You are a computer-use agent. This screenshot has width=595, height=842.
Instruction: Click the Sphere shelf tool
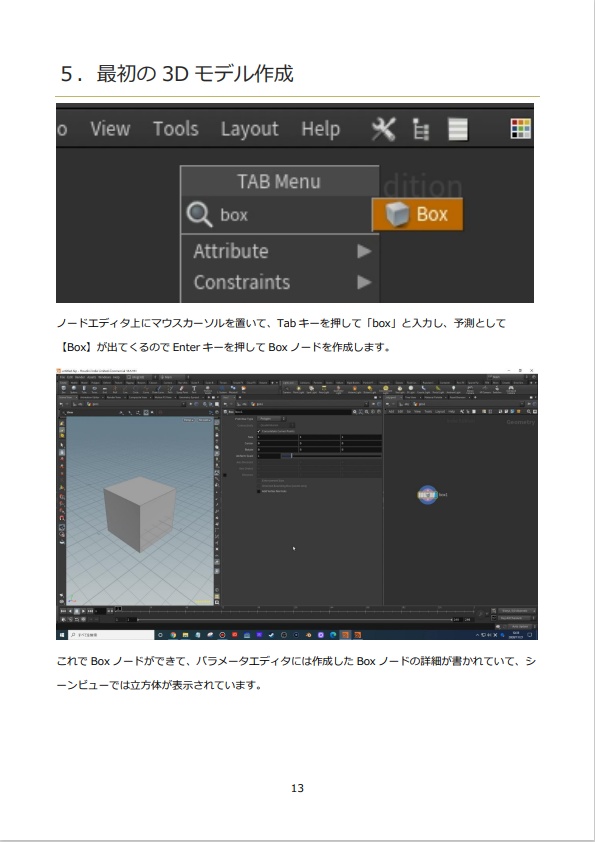click(x=74, y=389)
